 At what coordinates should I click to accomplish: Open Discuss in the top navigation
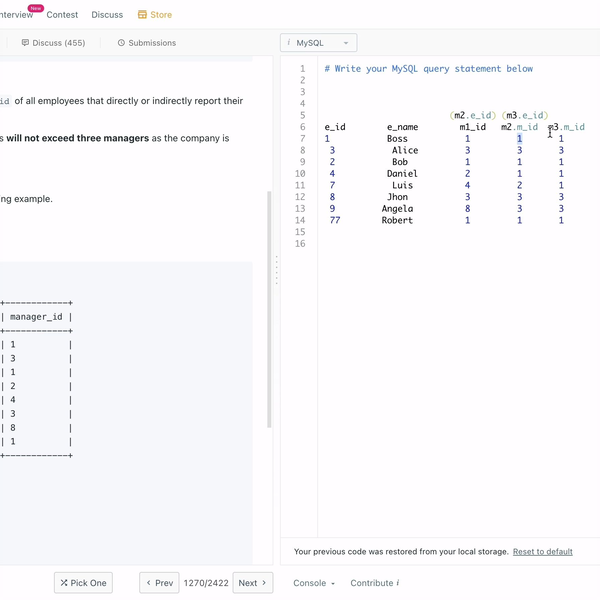click(x=107, y=15)
